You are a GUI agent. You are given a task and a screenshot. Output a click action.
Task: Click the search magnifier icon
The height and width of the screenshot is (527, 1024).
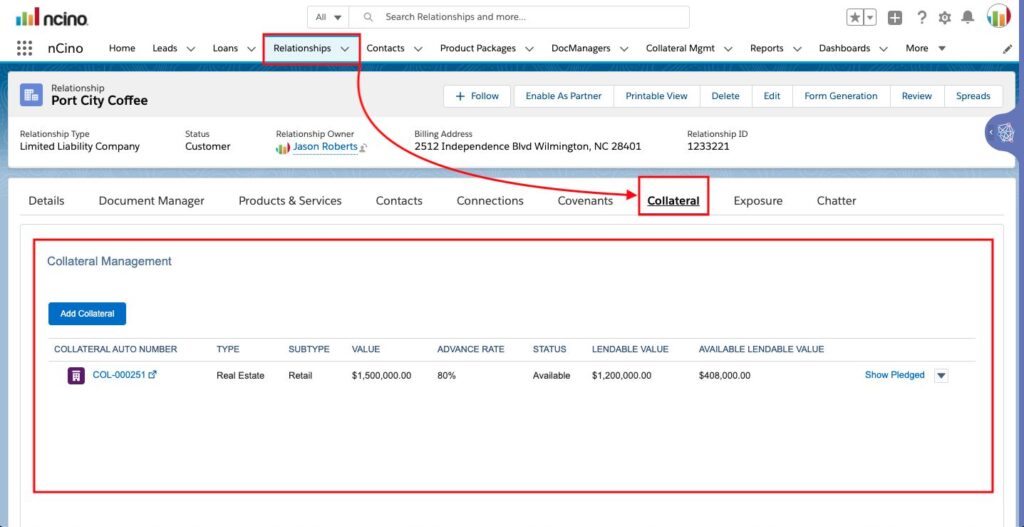(368, 17)
